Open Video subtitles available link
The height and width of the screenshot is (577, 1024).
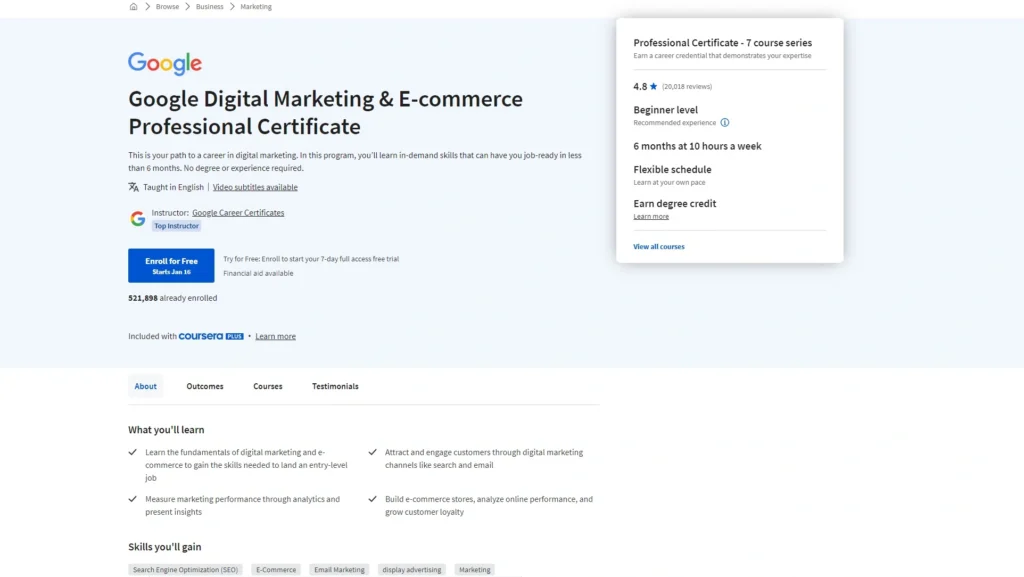pyautogui.click(x=255, y=187)
